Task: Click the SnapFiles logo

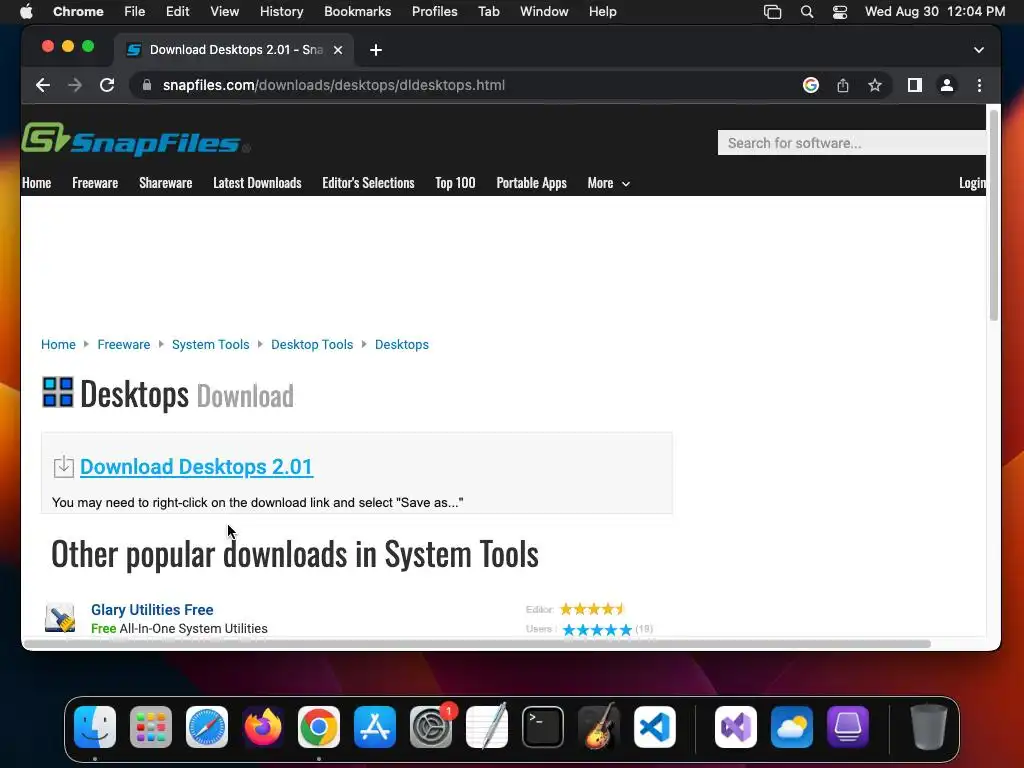Action: click(136, 140)
